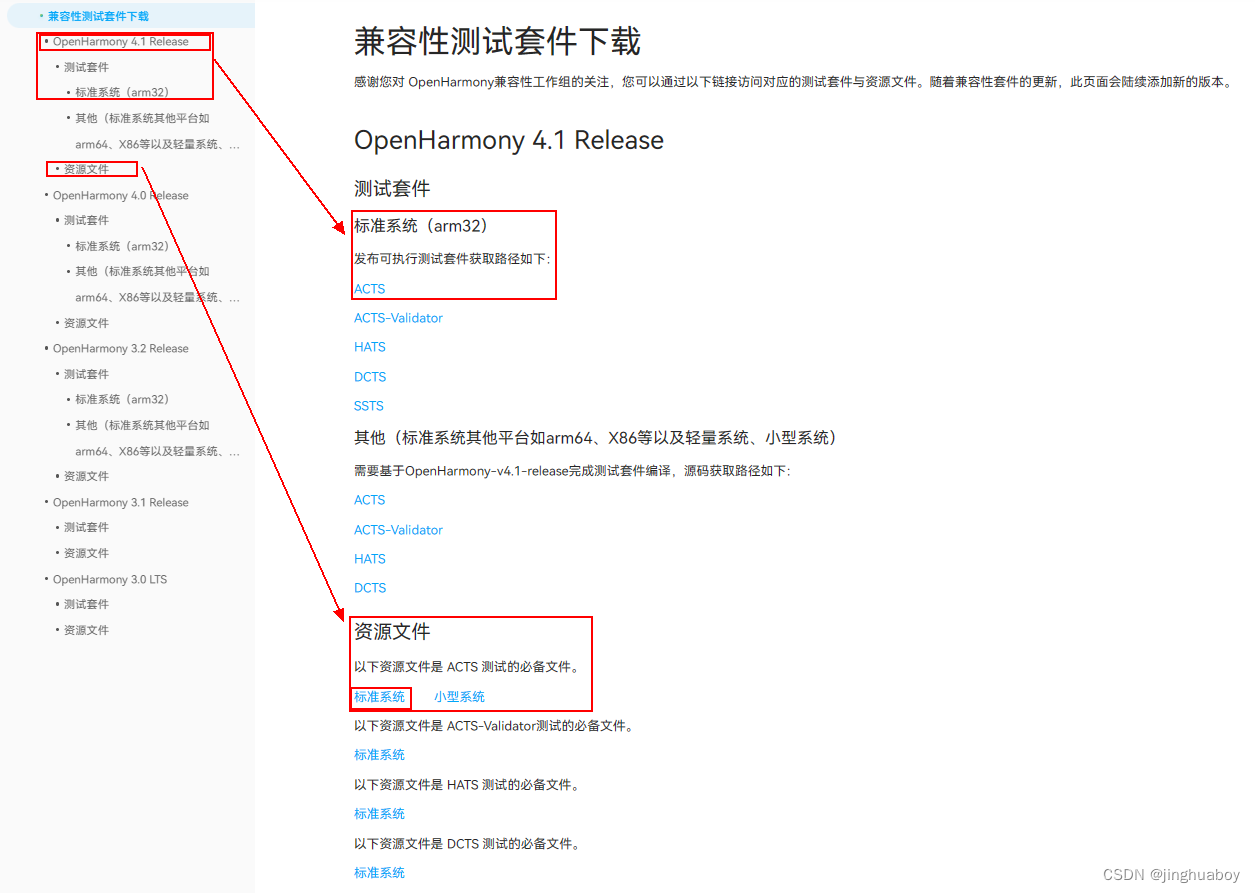1255x893 pixels.
Task: Click the 标准系统（arm32）heading in main content
Action: [x=421, y=226]
